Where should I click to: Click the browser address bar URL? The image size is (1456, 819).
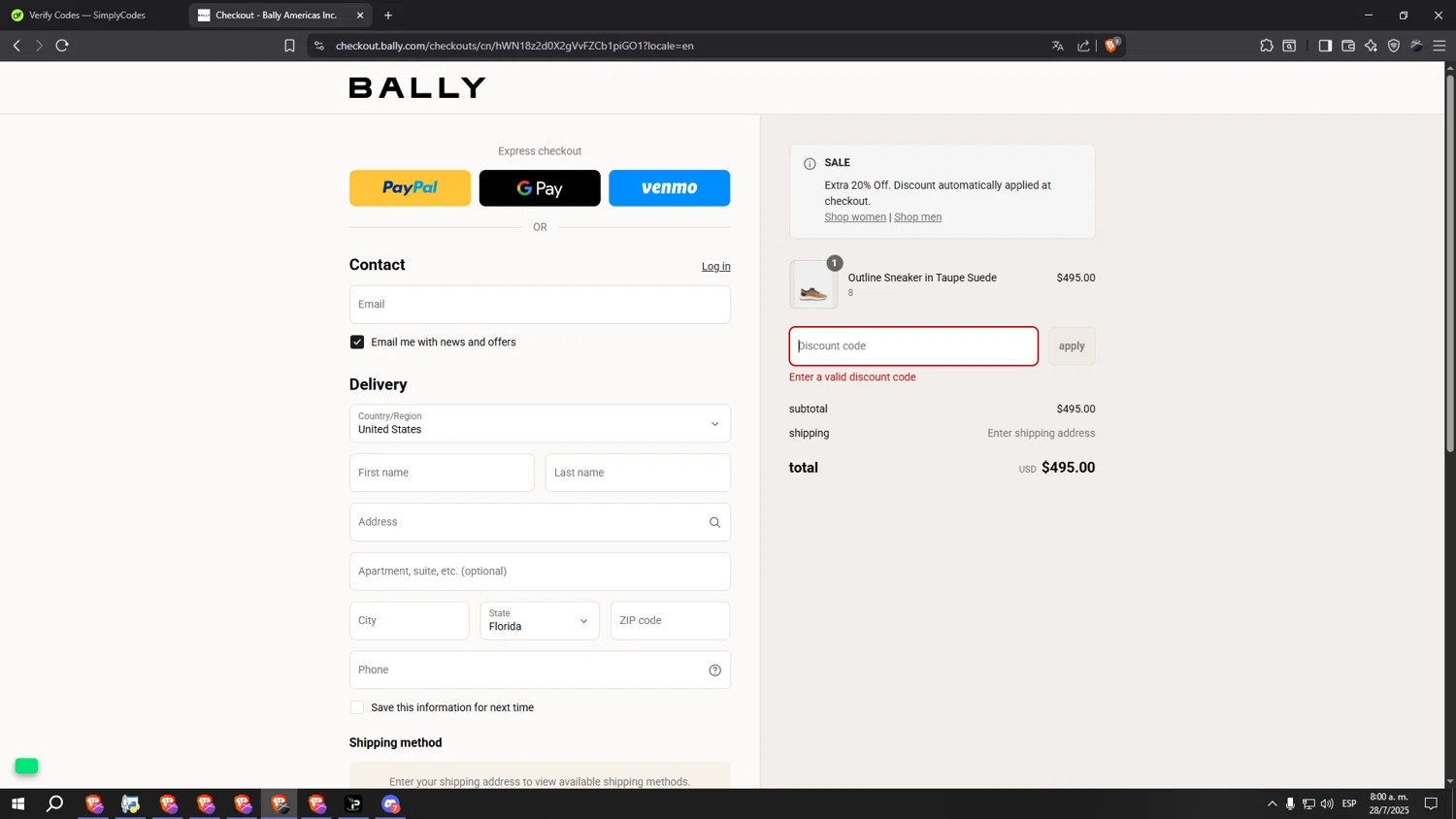(x=514, y=46)
